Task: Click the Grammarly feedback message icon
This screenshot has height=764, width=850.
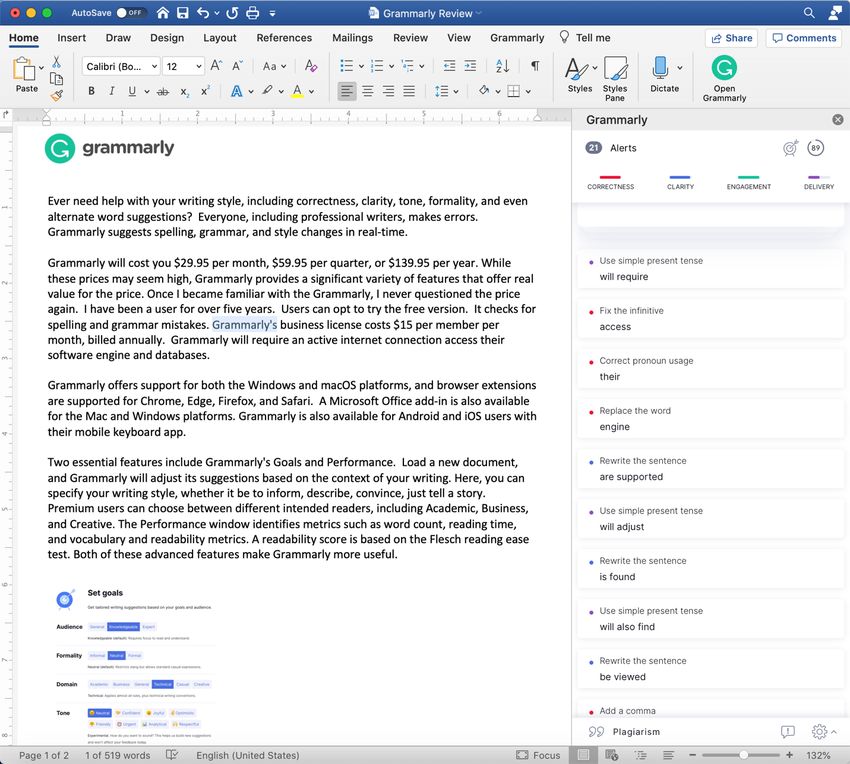Action: 787,731
